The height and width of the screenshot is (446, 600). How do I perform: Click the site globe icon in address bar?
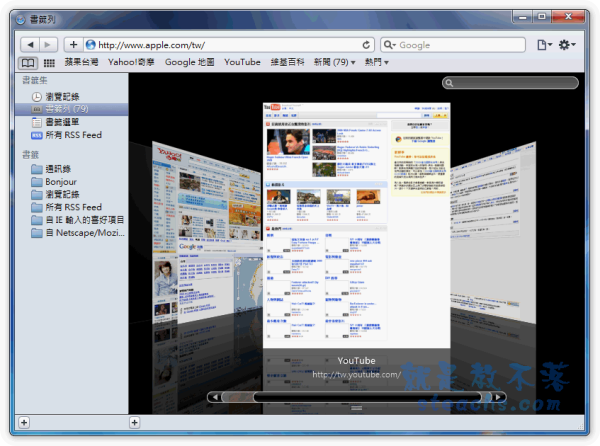coord(91,45)
